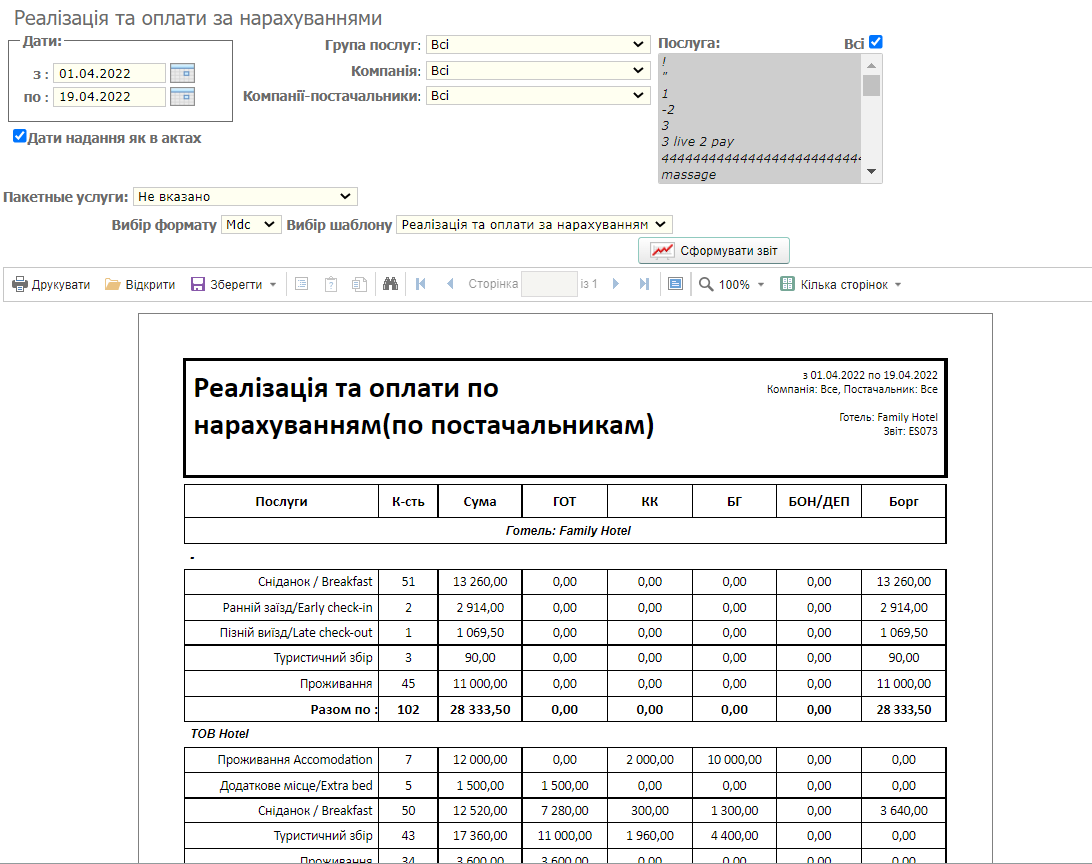Uncheck the Всі services checkbox
This screenshot has height=864, width=1092.
click(876, 42)
